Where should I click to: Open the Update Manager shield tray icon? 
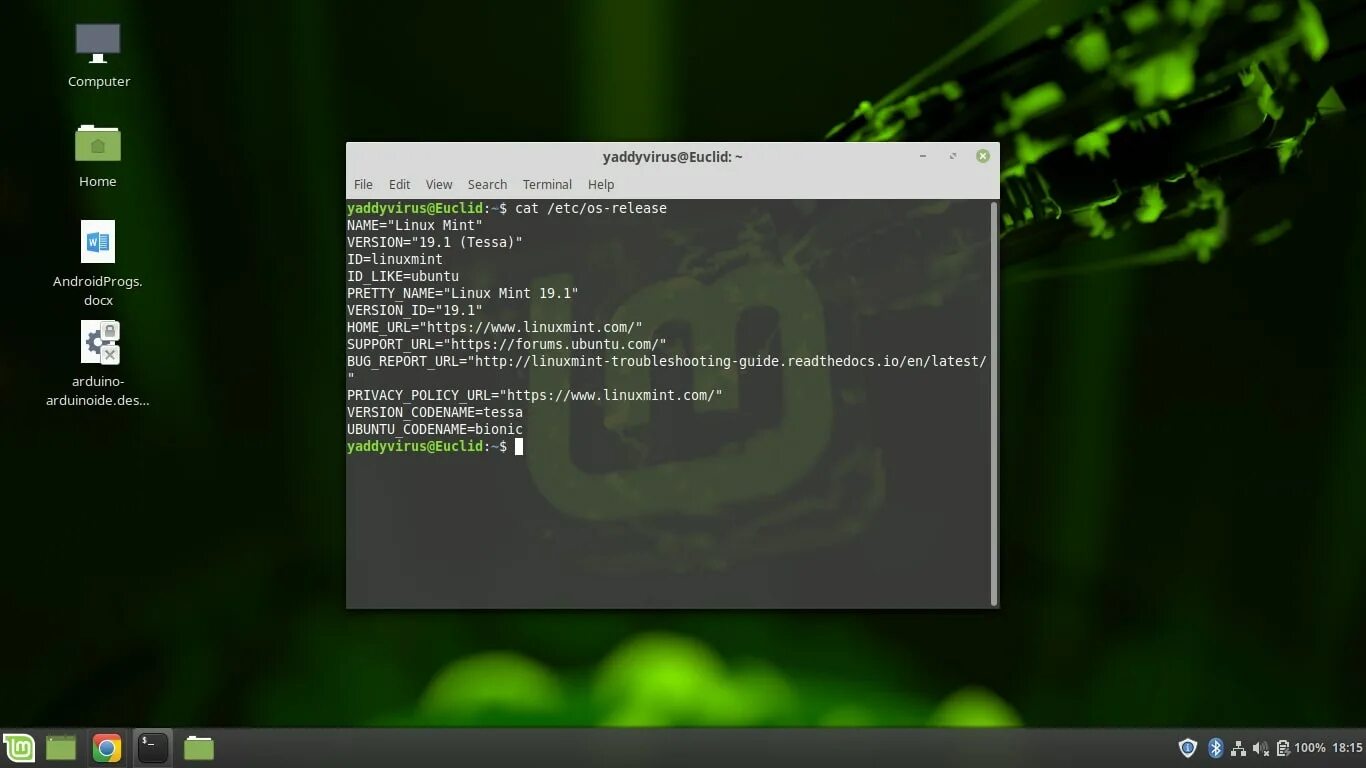pyautogui.click(x=1188, y=747)
